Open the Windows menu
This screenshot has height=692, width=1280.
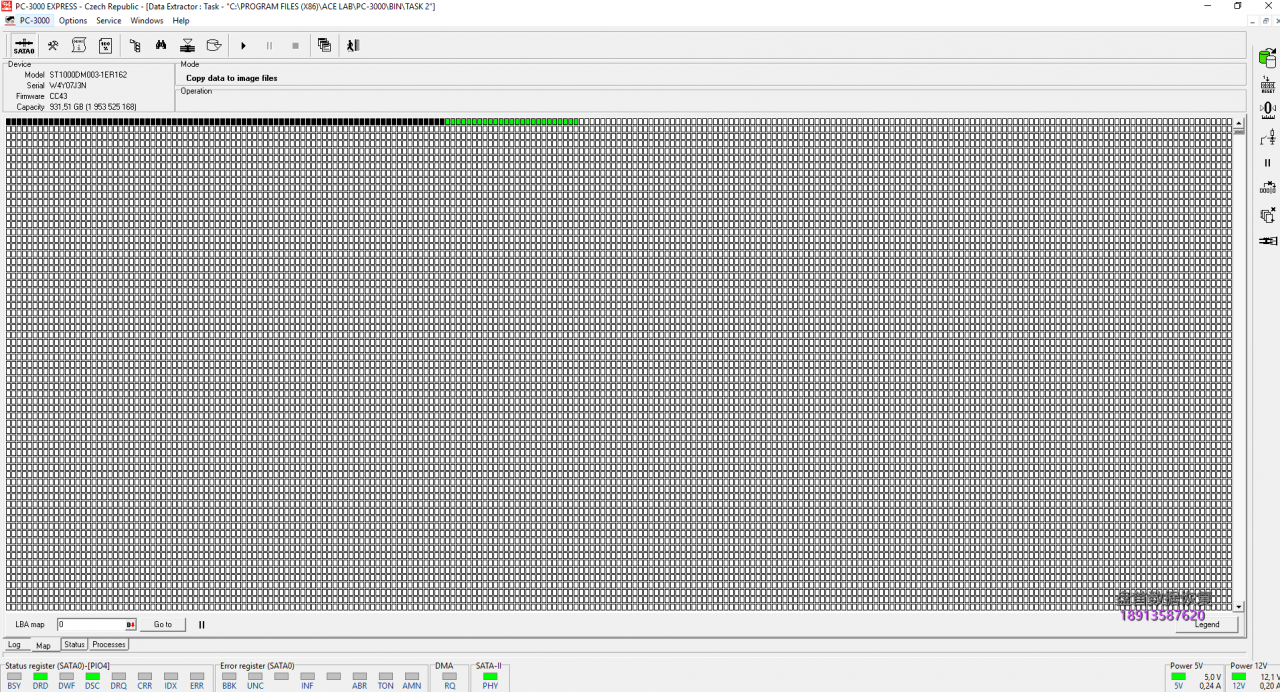click(147, 20)
